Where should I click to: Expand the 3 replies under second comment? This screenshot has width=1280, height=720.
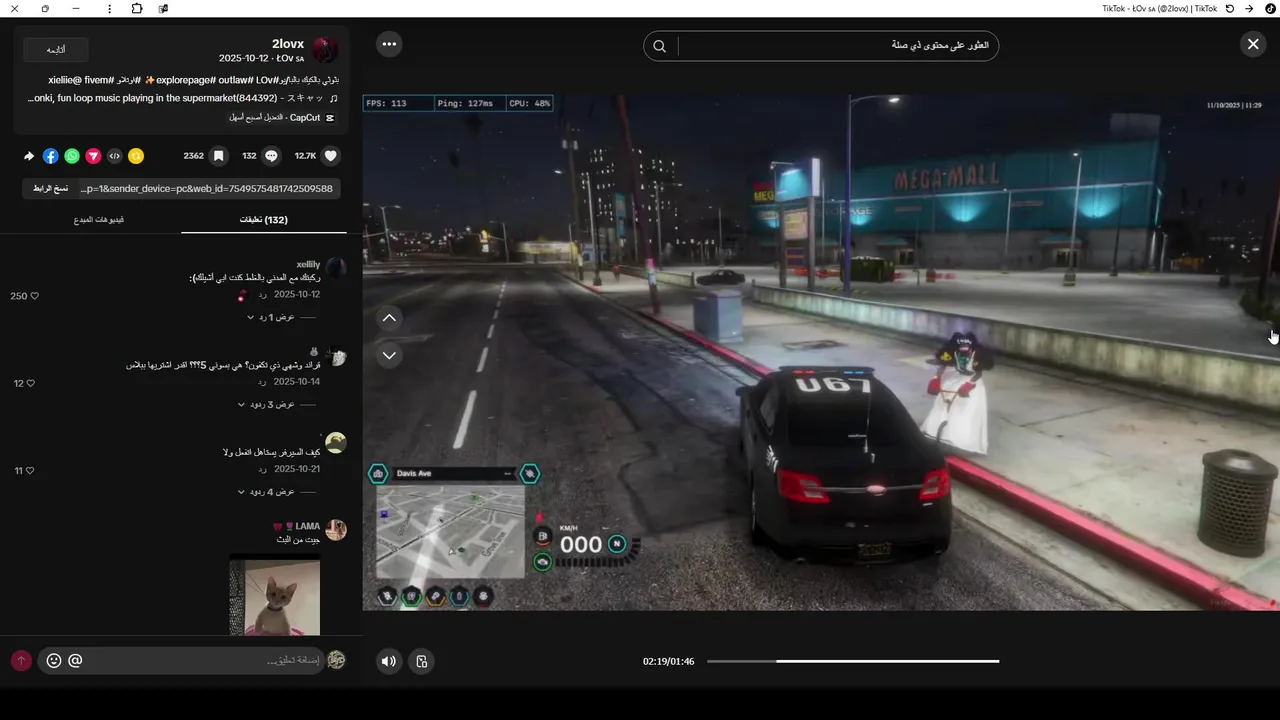[266, 405]
